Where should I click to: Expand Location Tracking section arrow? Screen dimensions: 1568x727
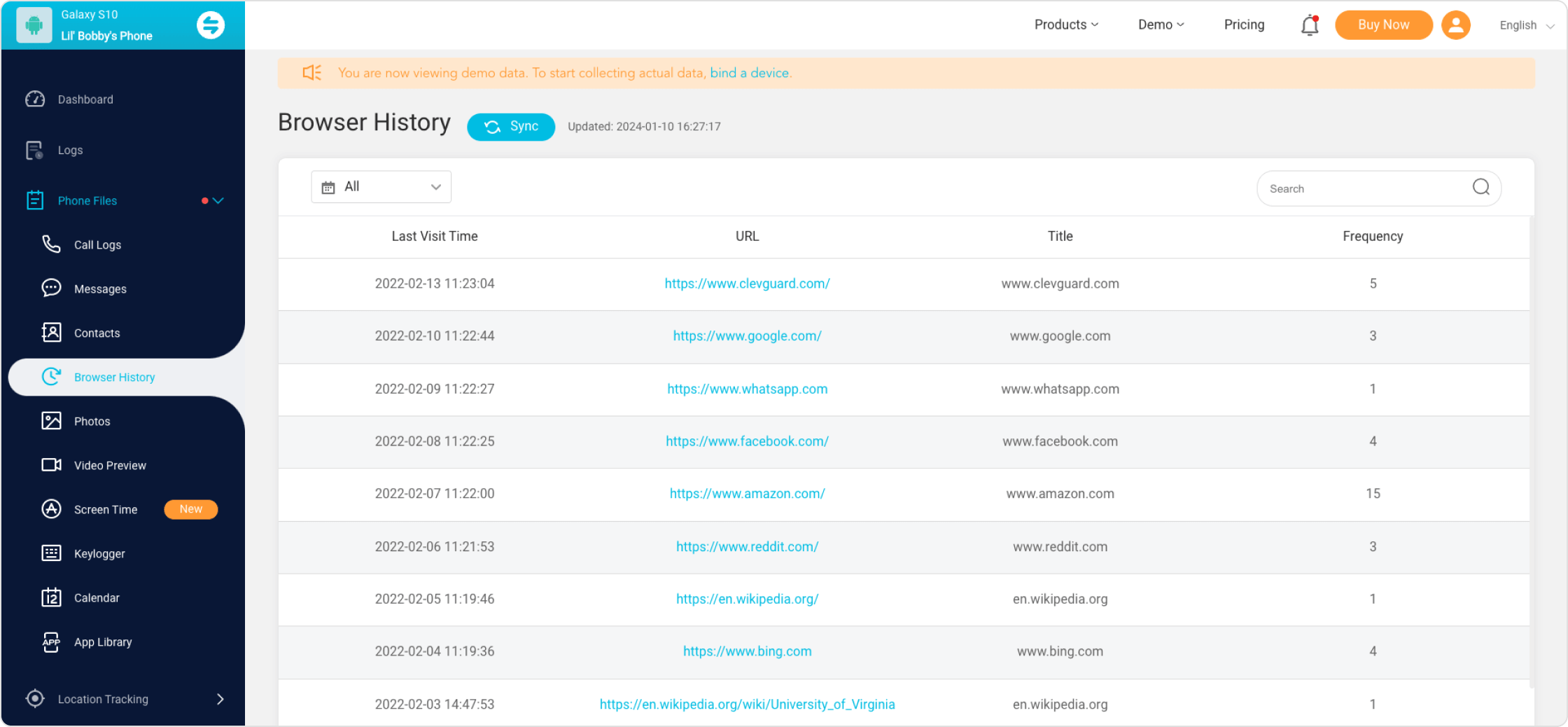(x=220, y=699)
